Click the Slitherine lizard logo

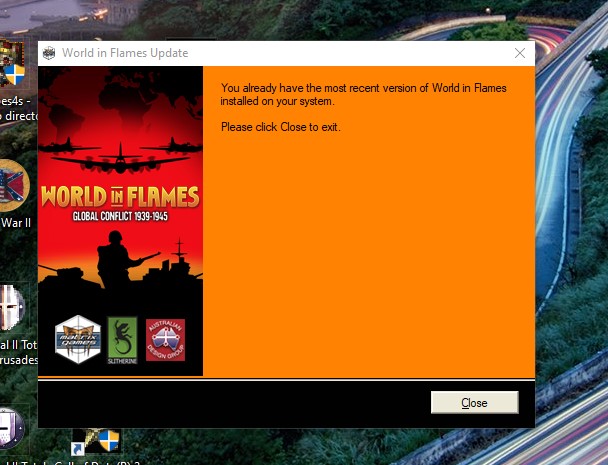coord(122,340)
